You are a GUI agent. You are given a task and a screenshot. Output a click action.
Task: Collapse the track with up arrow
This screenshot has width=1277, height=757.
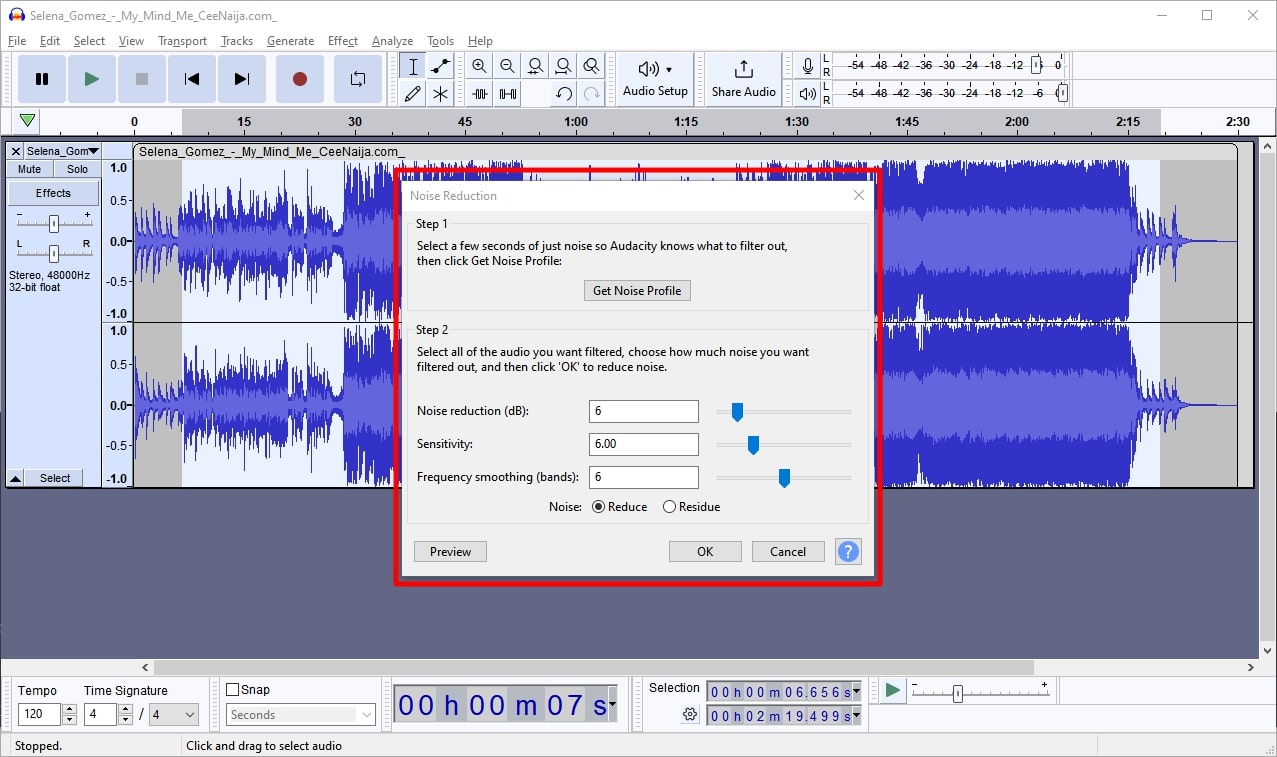[16, 478]
